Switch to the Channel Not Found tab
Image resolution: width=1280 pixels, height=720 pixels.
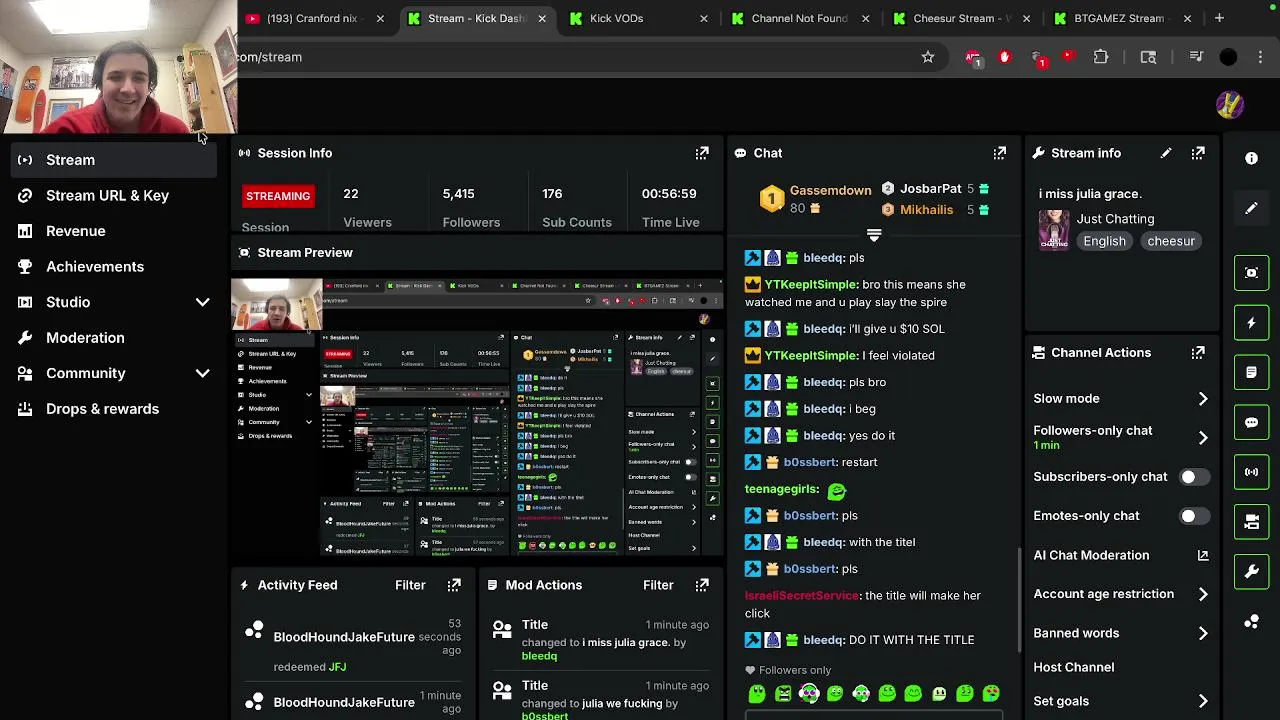click(800, 18)
